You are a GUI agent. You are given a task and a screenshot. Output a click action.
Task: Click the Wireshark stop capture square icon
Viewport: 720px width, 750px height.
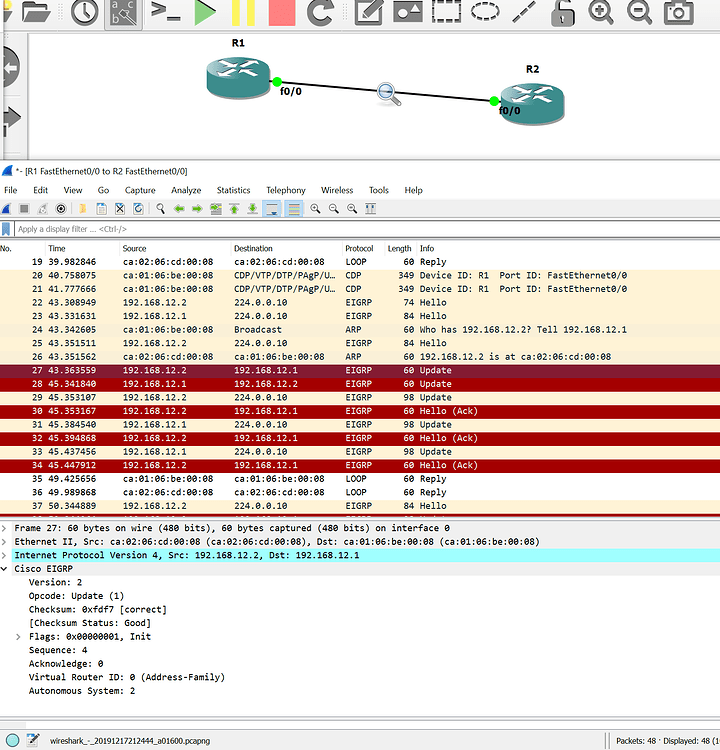pos(25,209)
